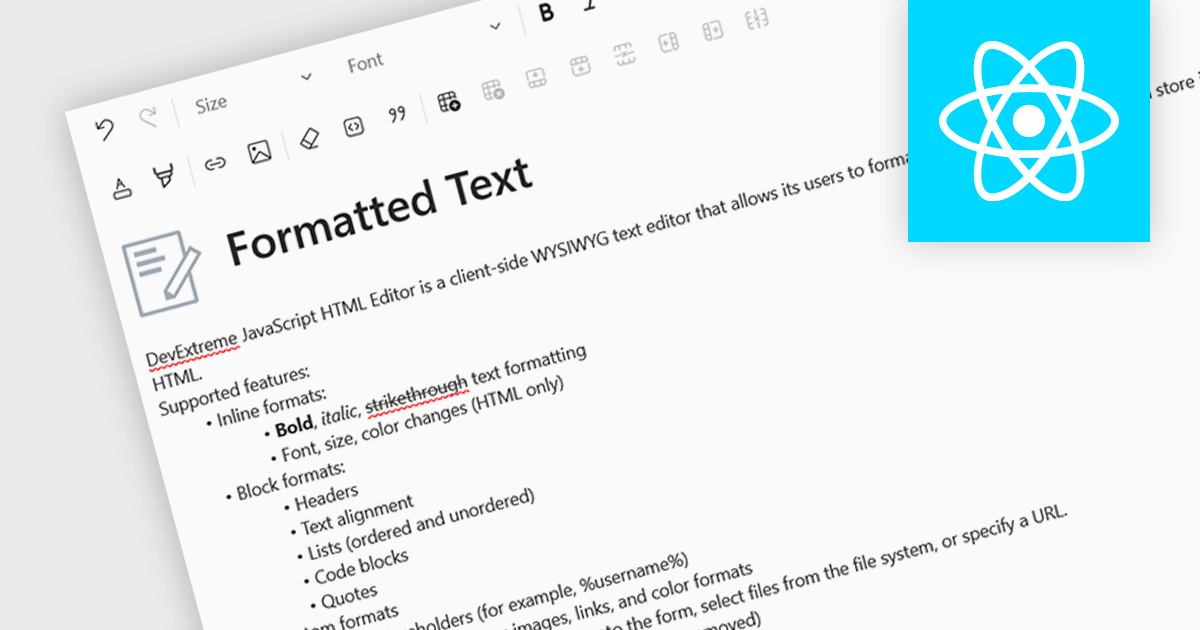
Task: Click the Undo arrow icon
Action: click(105, 129)
